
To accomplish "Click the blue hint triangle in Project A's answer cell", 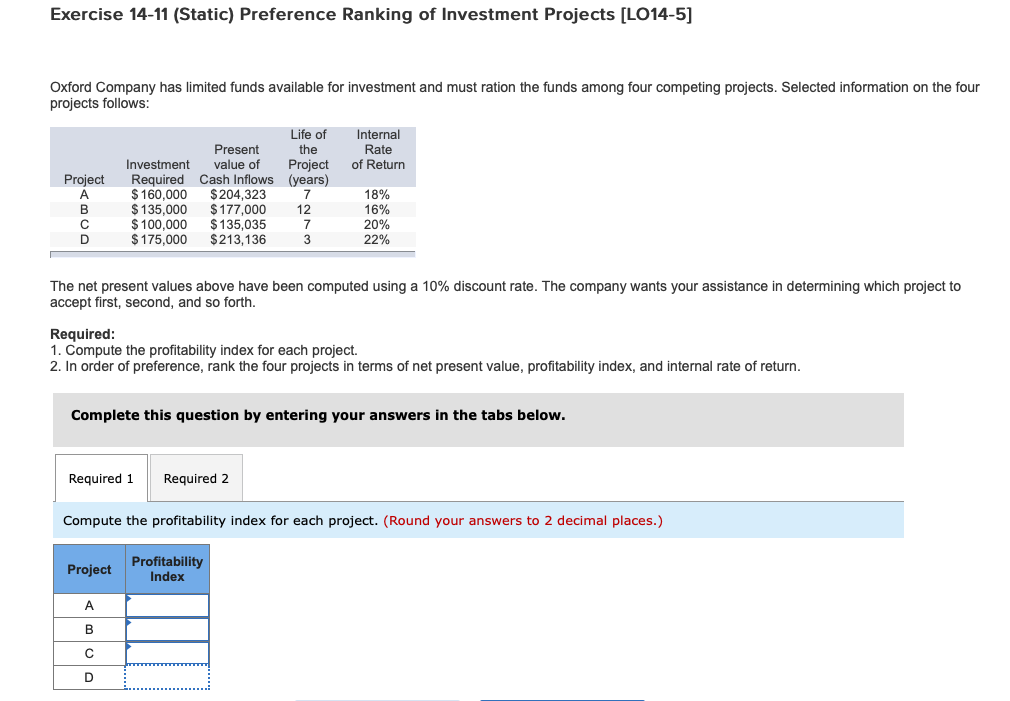I will tap(127, 598).
